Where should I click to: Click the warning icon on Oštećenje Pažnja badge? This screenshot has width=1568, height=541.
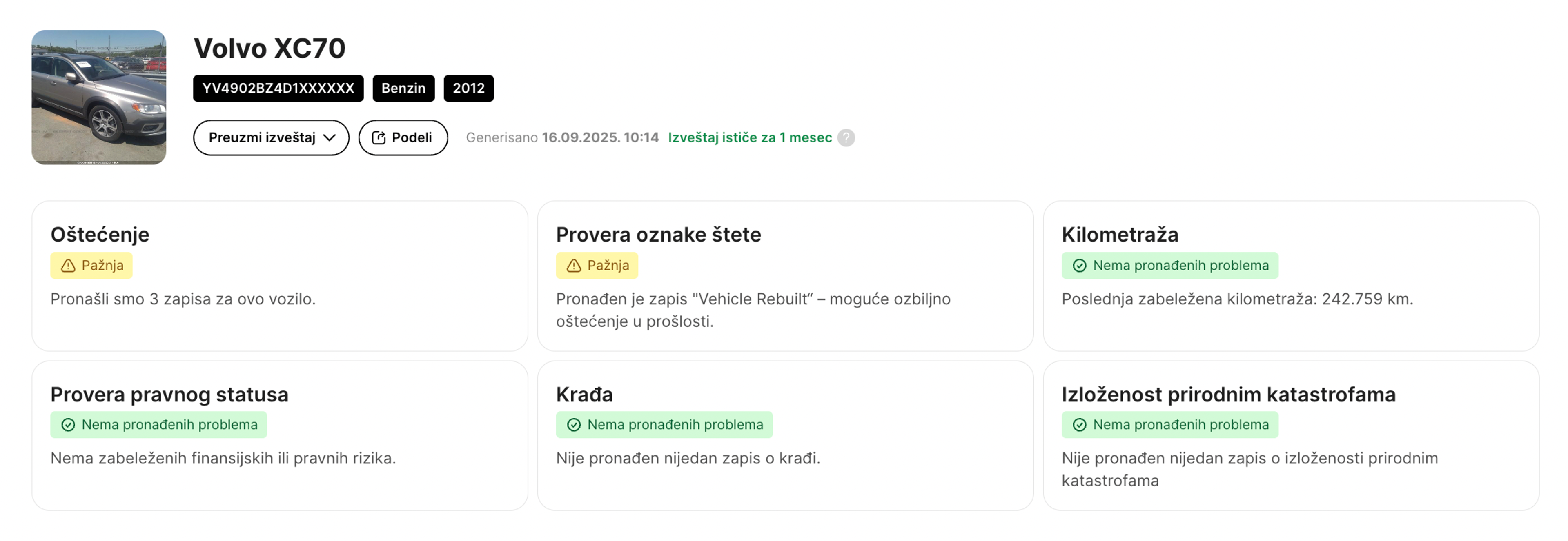(x=68, y=266)
